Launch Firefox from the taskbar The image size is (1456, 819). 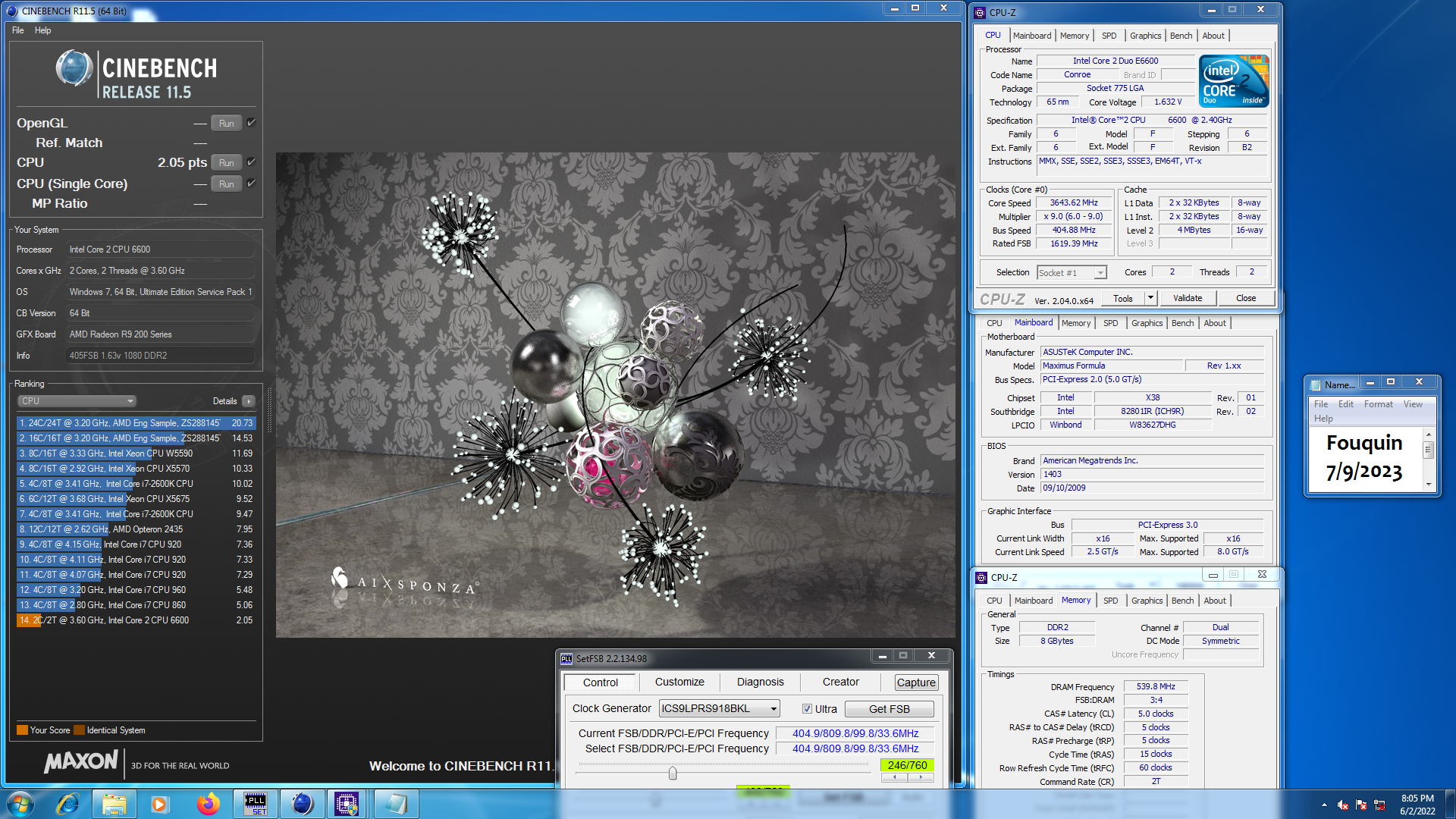click(208, 804)
